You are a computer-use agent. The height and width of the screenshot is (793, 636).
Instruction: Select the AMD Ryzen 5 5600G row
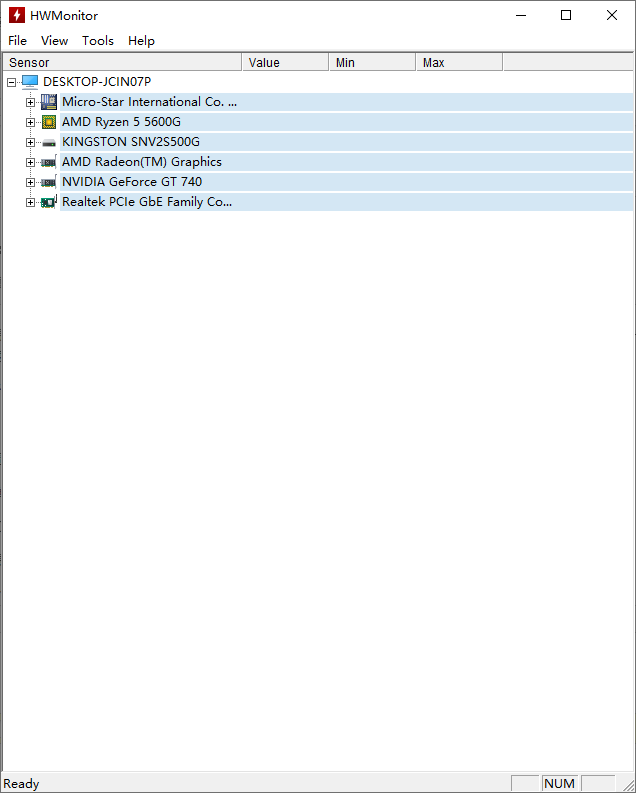(346, 122)
